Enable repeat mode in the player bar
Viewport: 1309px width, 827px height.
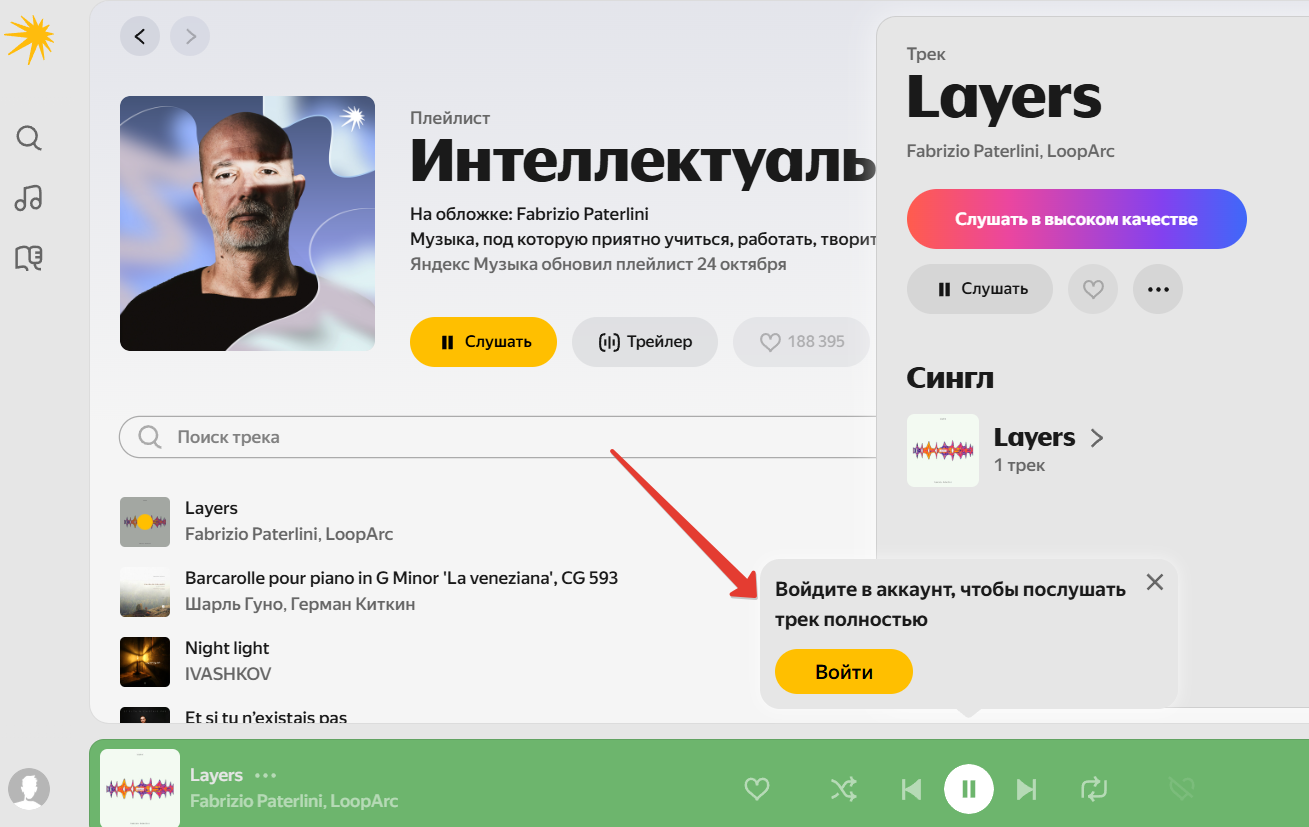[1094, 789]
